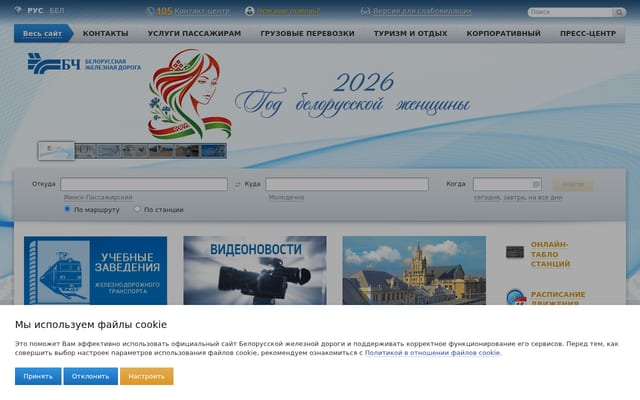The image size is (640, 400).
Task: Decline cookies with Отклонить button
Action: 91,376
